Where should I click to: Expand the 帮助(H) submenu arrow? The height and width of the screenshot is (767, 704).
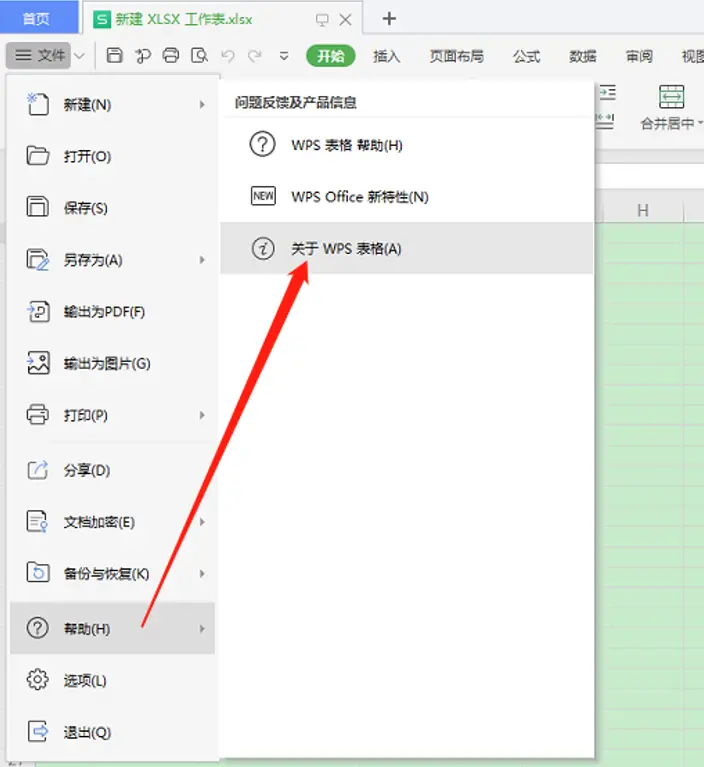coord(202,629)
